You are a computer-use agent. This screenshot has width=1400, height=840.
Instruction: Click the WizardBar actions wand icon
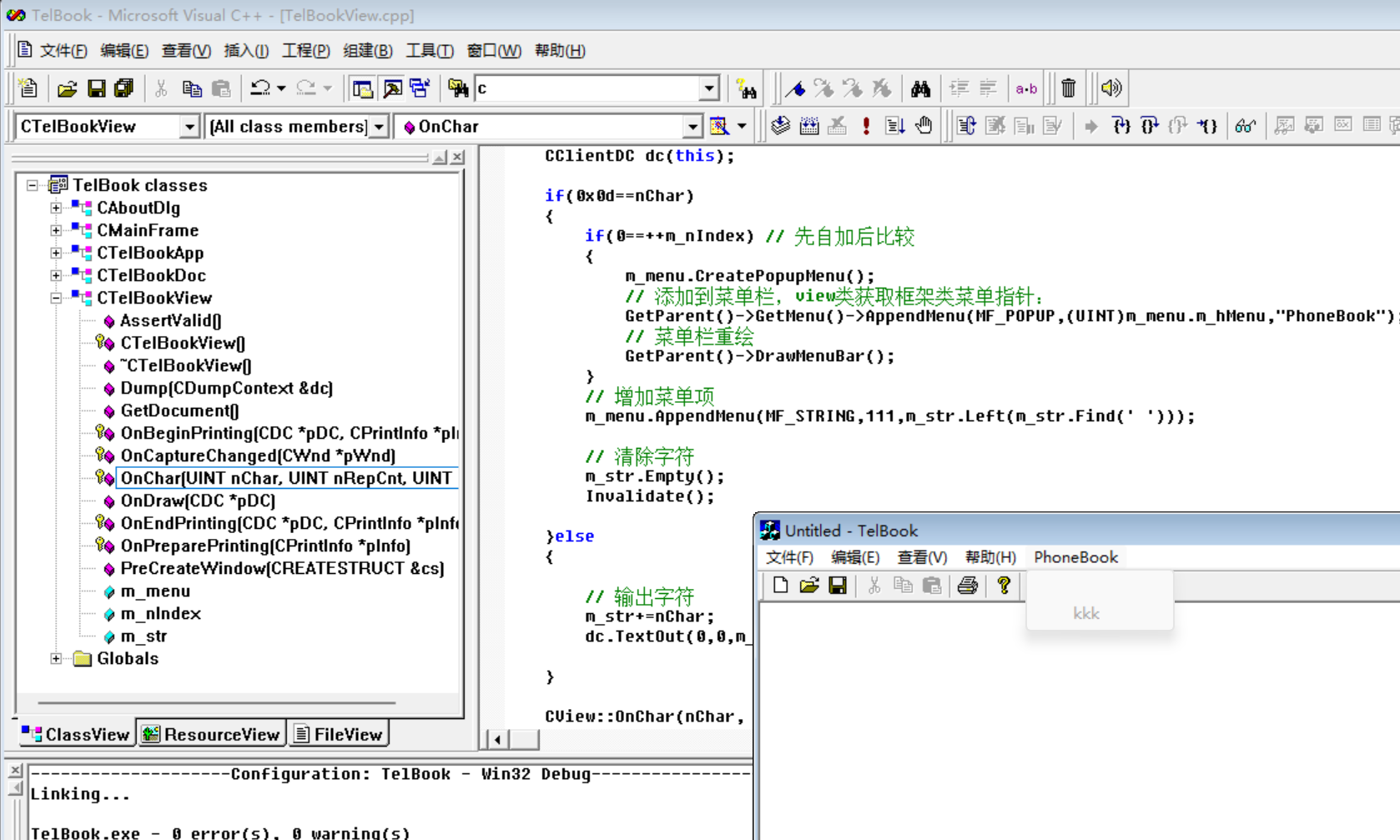click(719, 126)
